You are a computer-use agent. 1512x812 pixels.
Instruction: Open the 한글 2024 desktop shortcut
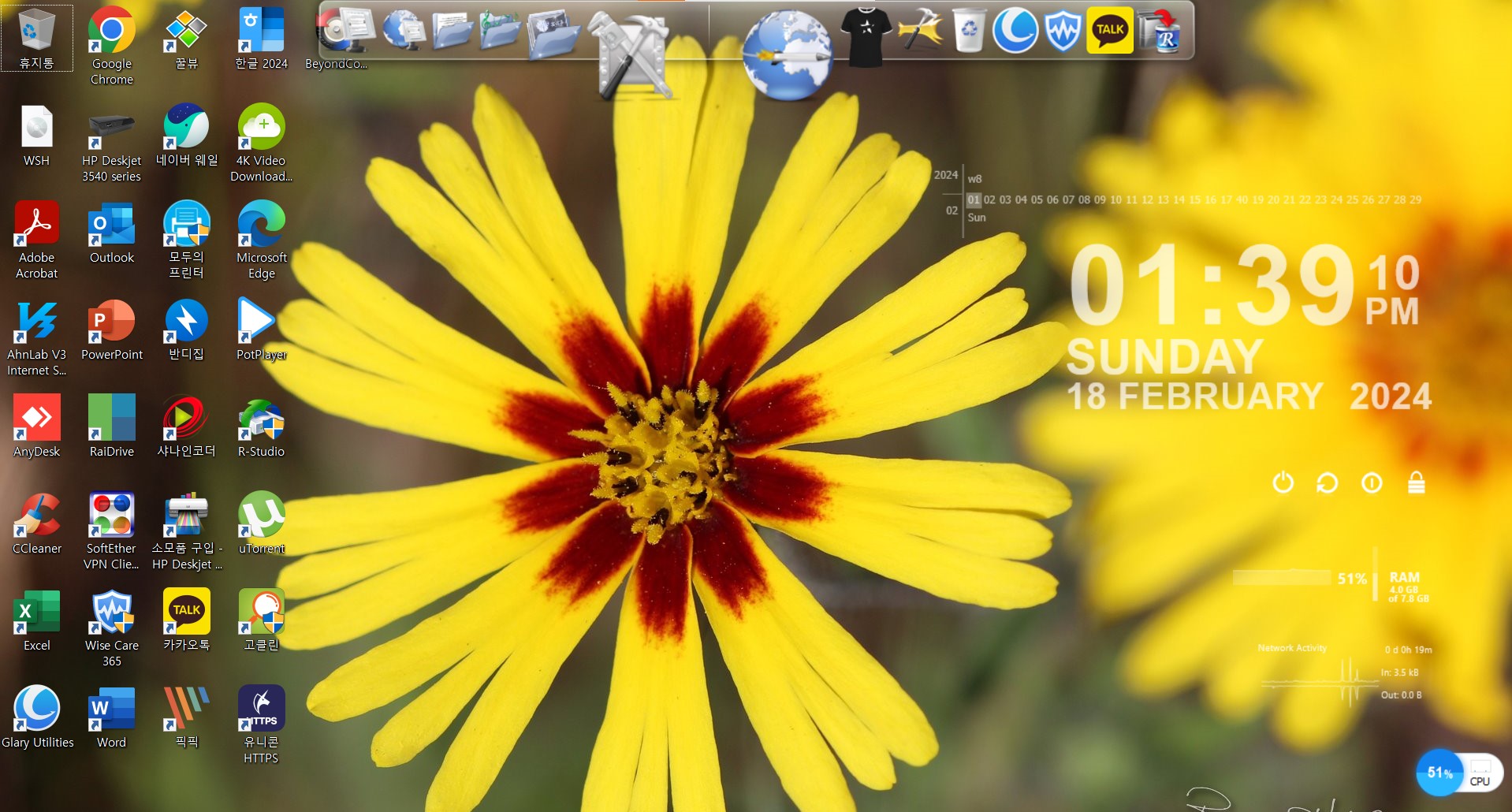pos(261,38)
